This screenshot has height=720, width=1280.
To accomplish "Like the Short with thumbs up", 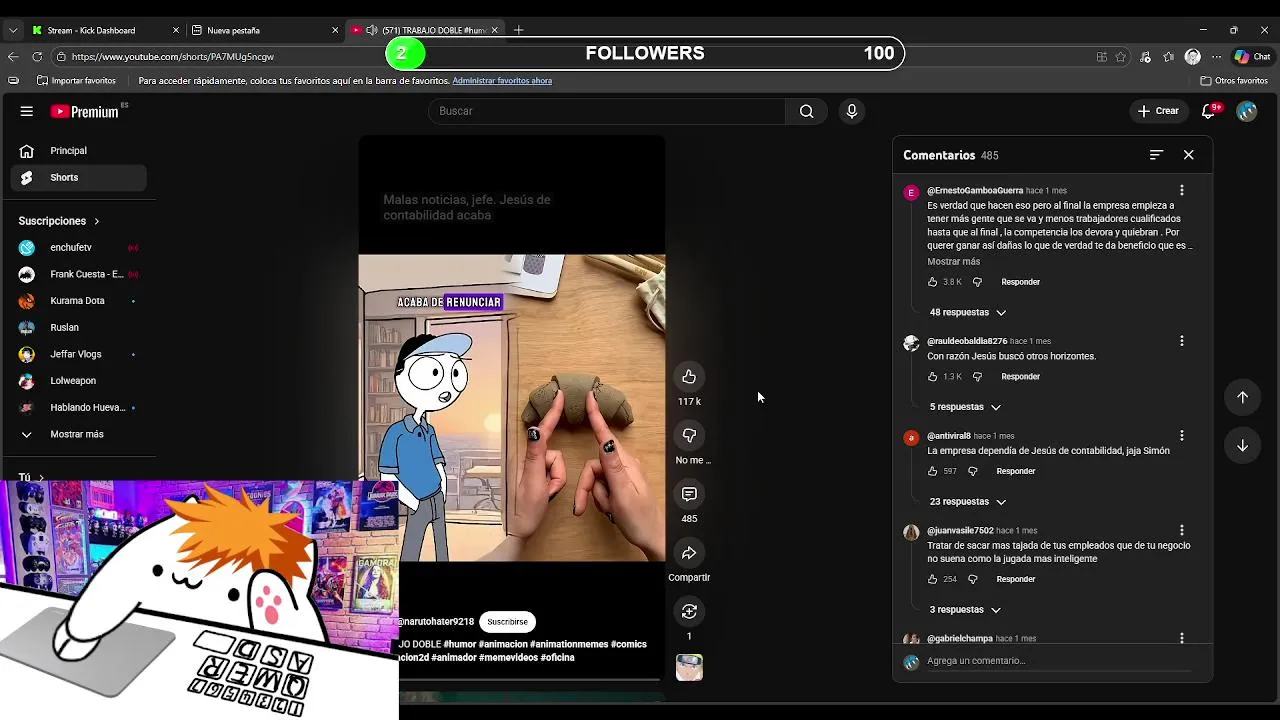I will point(689,377).
